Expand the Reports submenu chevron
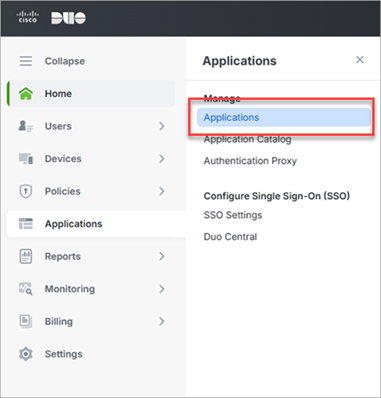 (x=162, y=256)
